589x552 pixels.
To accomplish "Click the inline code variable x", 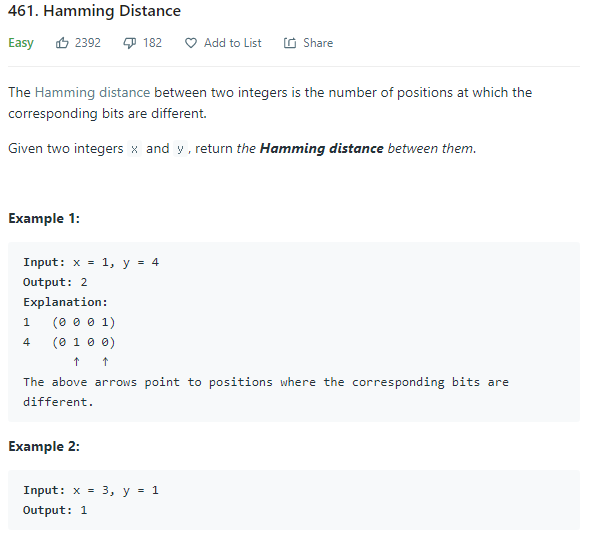I will [x=134, y=149].
